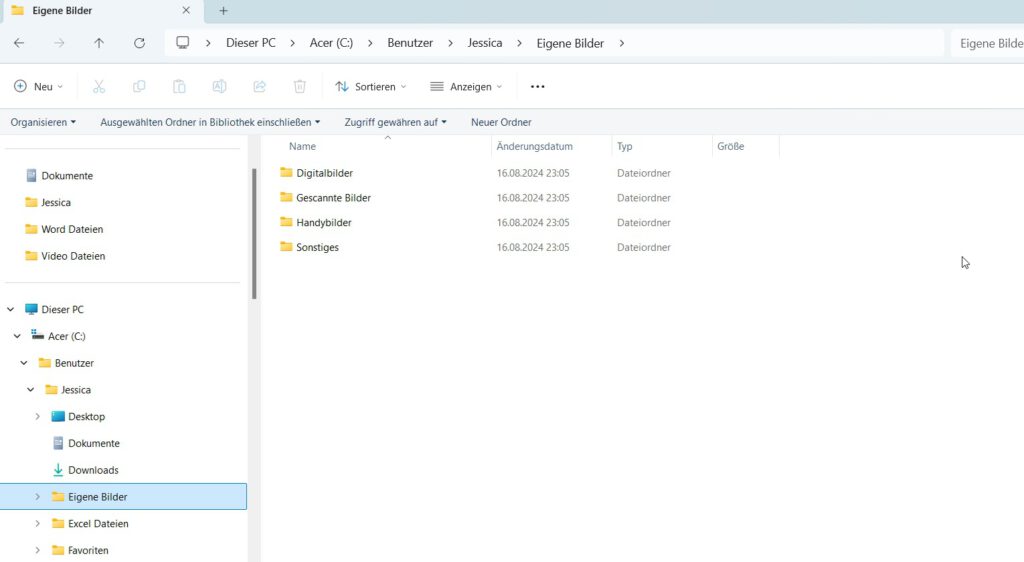Expand the Desktop tree node
This screenshot has height=562, width=1024.
click(37, 416)
